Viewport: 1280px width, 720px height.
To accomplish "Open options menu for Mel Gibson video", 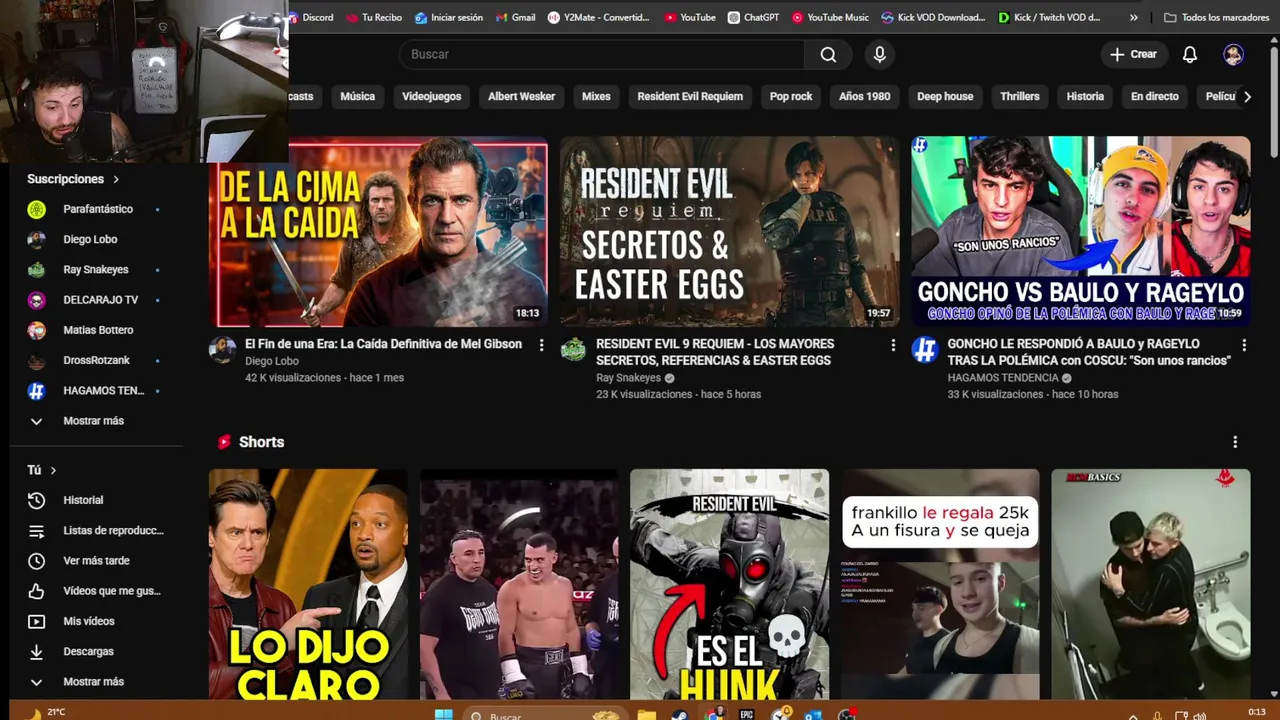I will (x=541, y=345).
